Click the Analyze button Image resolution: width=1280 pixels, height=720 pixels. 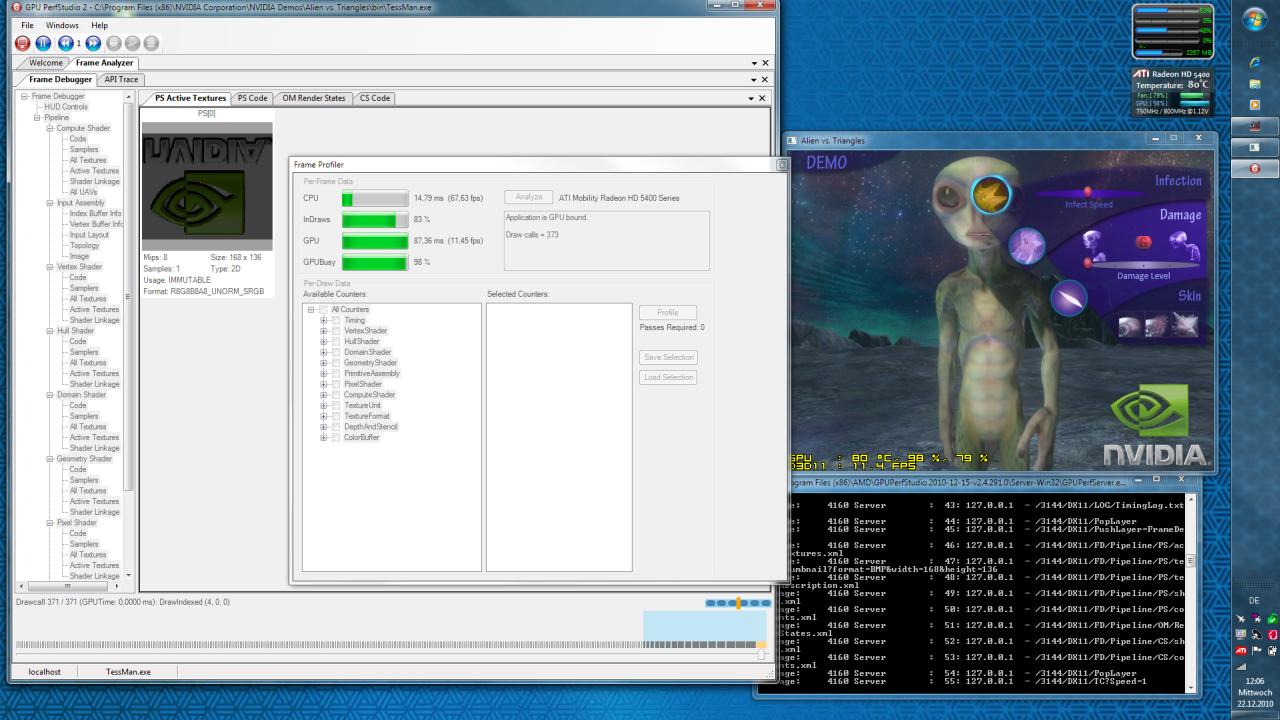(528, 197)
